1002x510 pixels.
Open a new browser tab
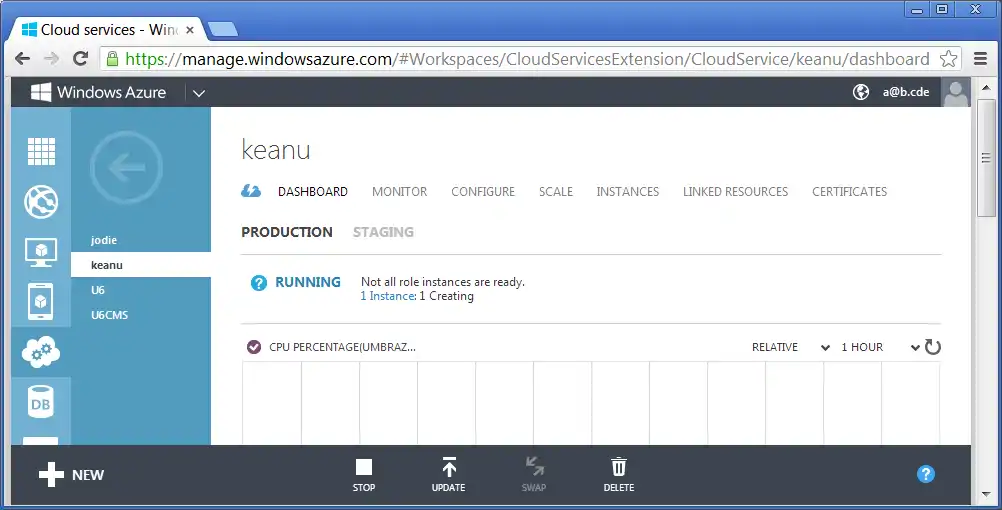[223, 29]
